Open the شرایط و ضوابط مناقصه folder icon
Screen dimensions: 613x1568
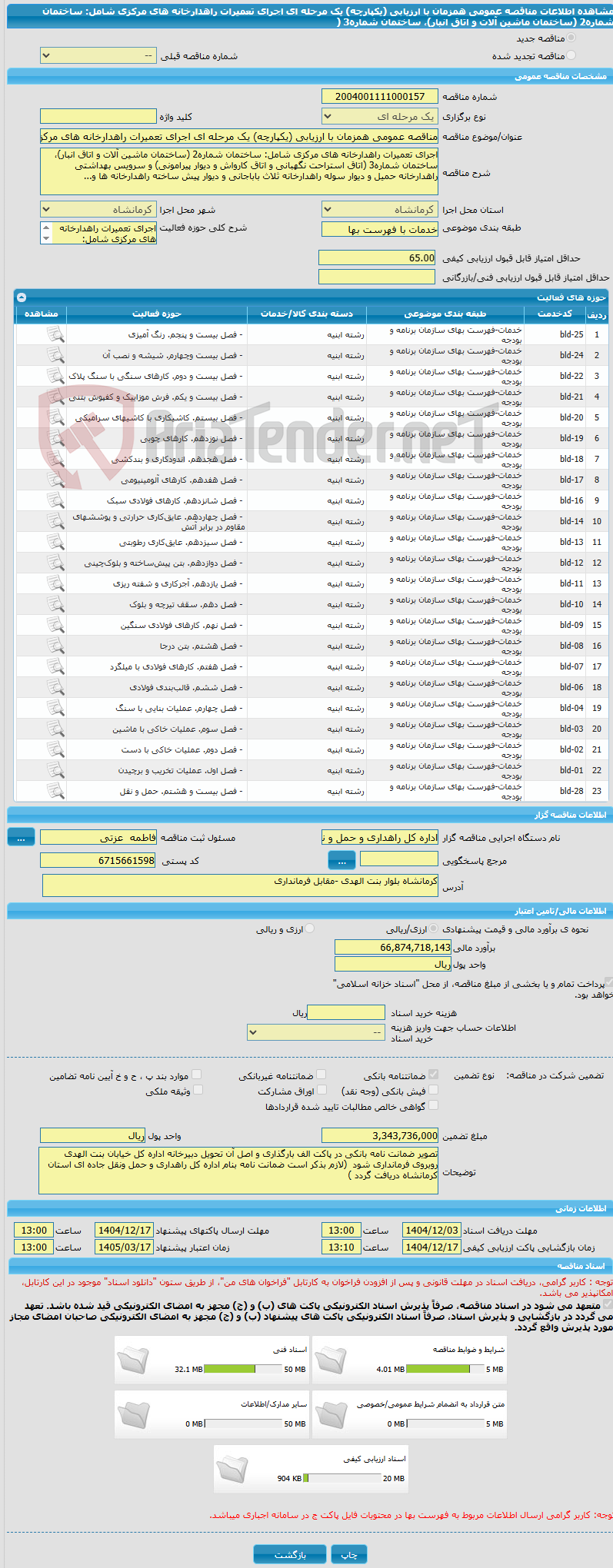[x=331, y=1360]
